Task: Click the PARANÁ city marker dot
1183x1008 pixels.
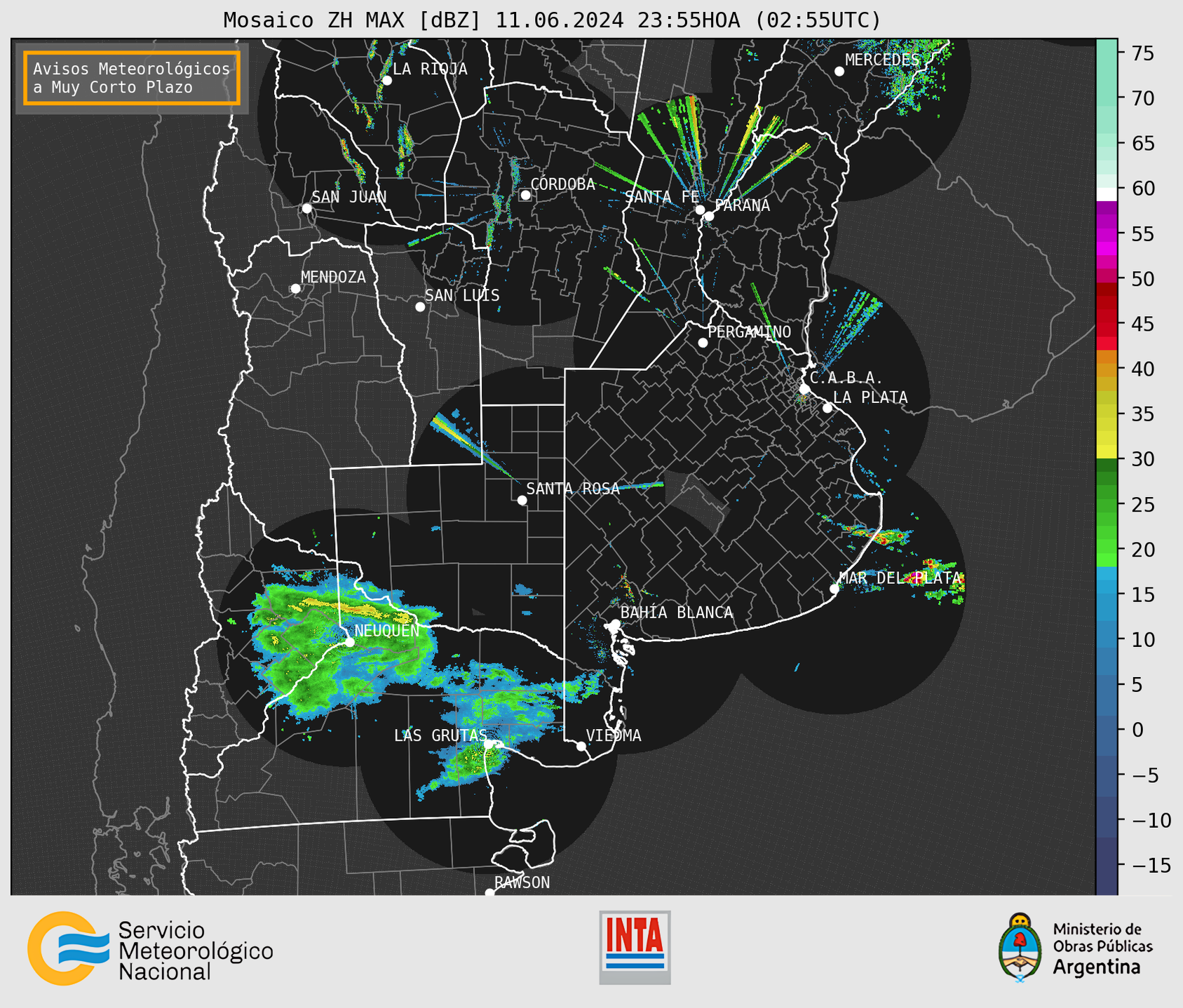Action: (x=709, y=216)
